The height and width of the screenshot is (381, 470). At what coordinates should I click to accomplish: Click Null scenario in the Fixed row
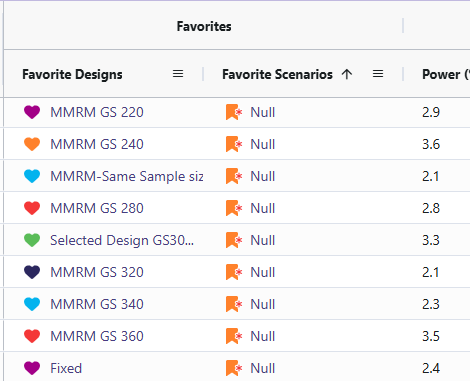tap(263, 368)
